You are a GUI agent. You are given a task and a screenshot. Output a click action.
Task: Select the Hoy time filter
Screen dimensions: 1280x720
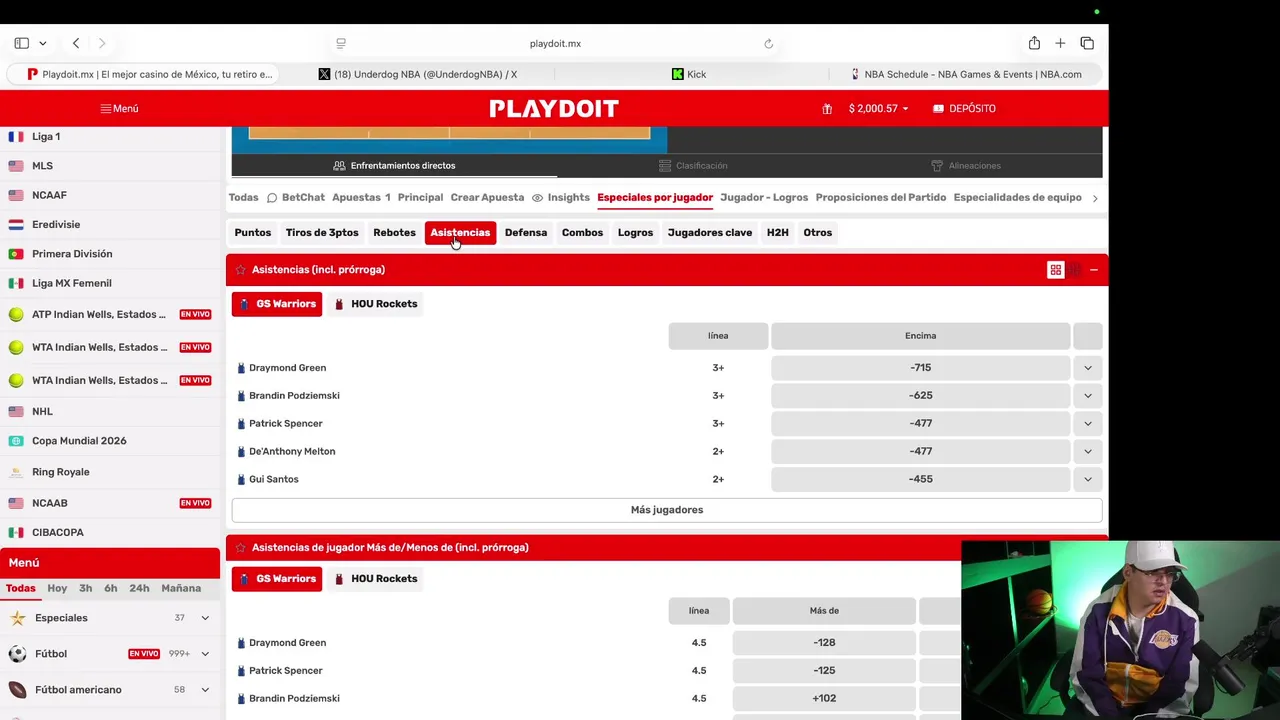pos(57,588)
